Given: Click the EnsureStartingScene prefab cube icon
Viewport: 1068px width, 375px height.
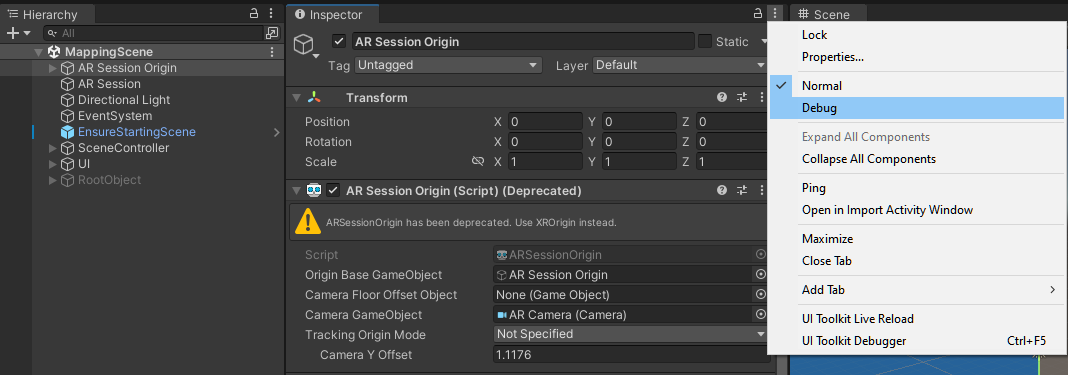Looking at the screenshot, I should tap(67, 132).
